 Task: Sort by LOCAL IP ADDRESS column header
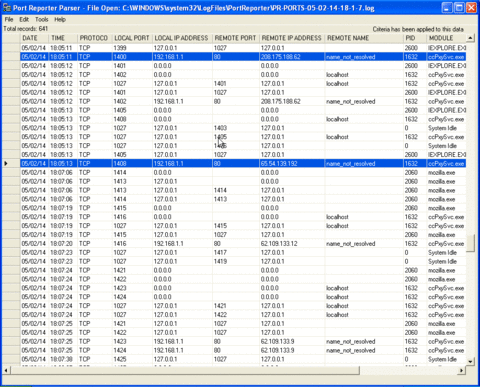coord(182,38)
